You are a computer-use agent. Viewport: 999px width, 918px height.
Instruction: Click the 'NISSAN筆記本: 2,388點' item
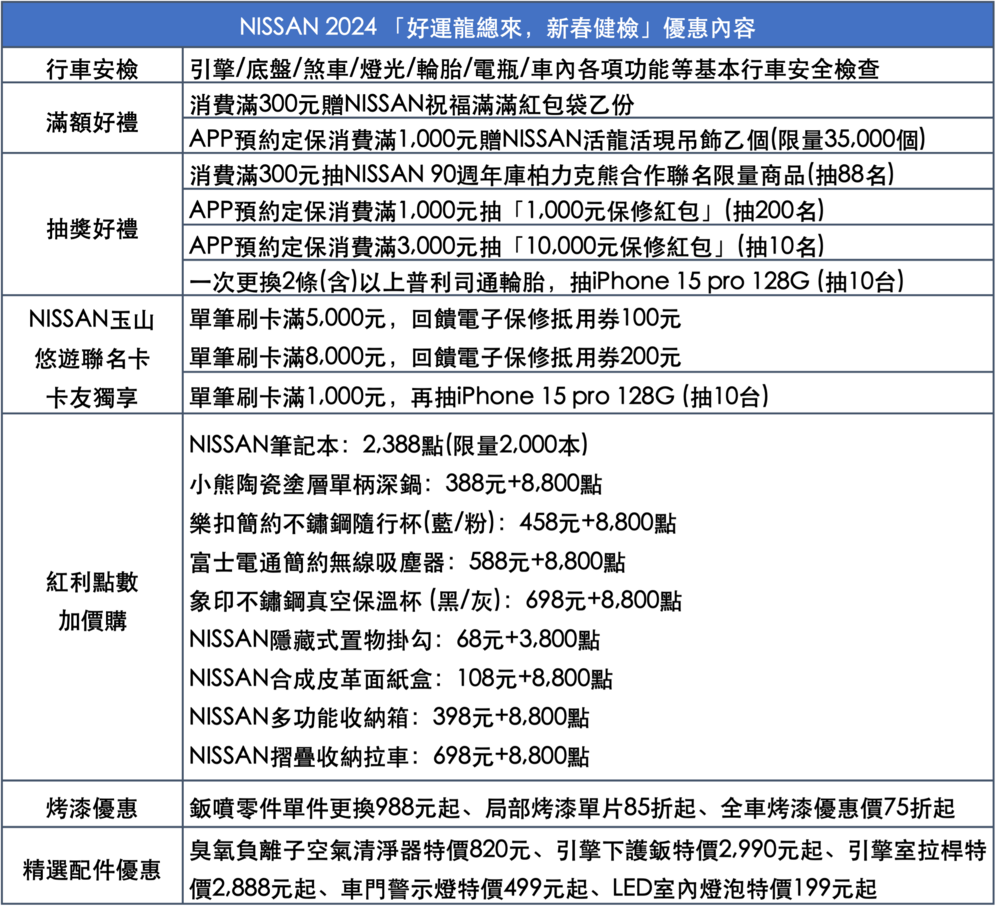[x=389, y=445]
